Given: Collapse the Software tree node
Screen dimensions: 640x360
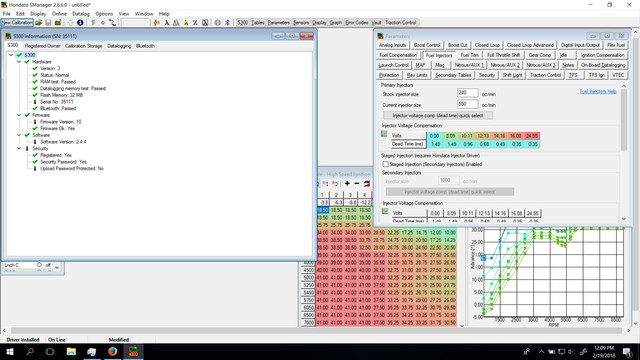Looking at the screenshot, I should click(x=19, y=135).
